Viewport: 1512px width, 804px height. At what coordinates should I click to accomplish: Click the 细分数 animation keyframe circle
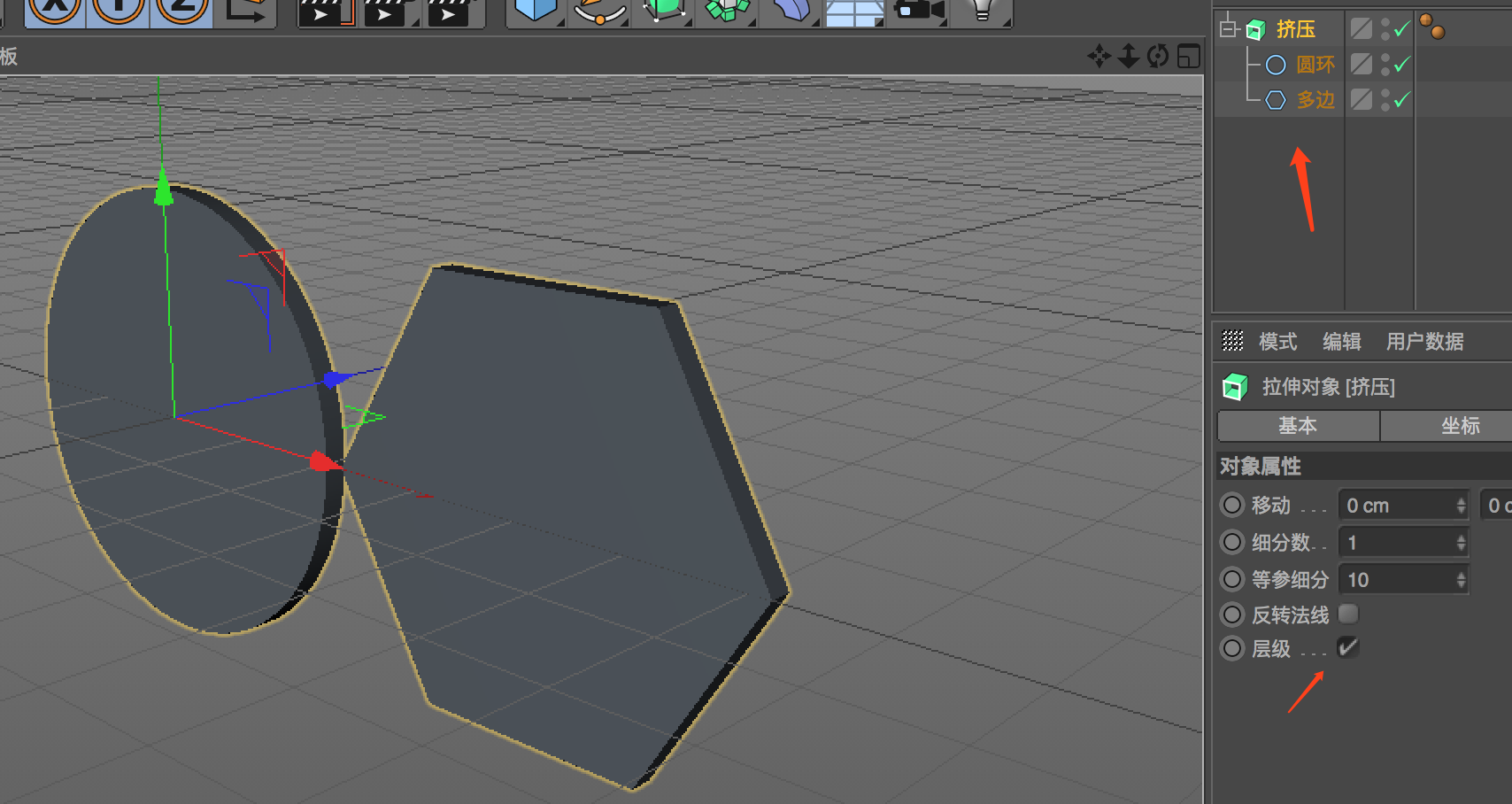[1232, 542]
